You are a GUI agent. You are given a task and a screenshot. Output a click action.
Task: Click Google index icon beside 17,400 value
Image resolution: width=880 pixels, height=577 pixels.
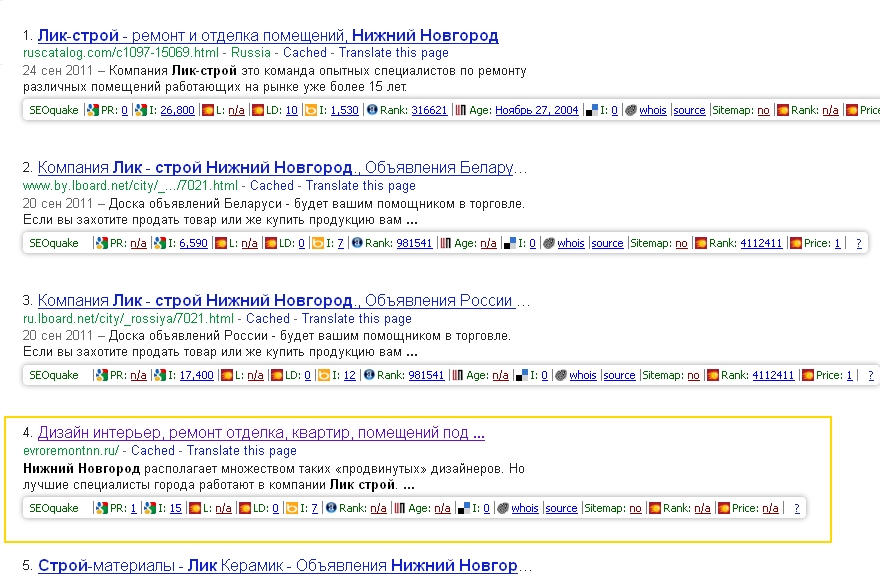(x=160, y=375)
